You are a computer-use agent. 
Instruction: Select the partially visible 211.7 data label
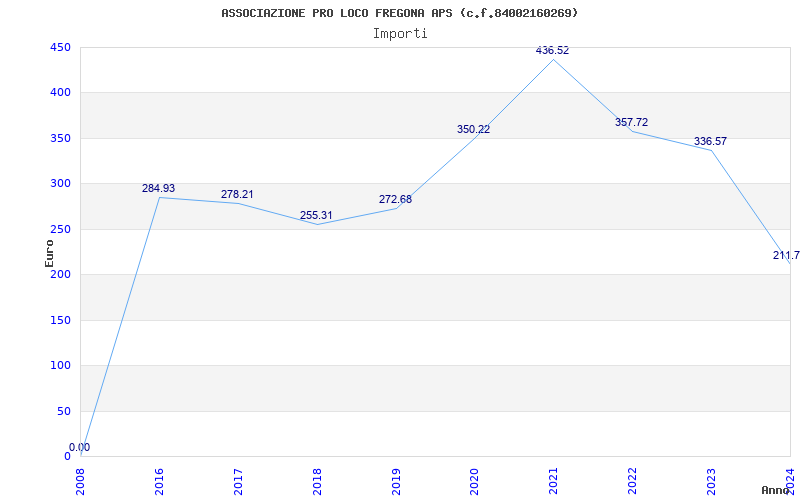[x=786, y=255]
